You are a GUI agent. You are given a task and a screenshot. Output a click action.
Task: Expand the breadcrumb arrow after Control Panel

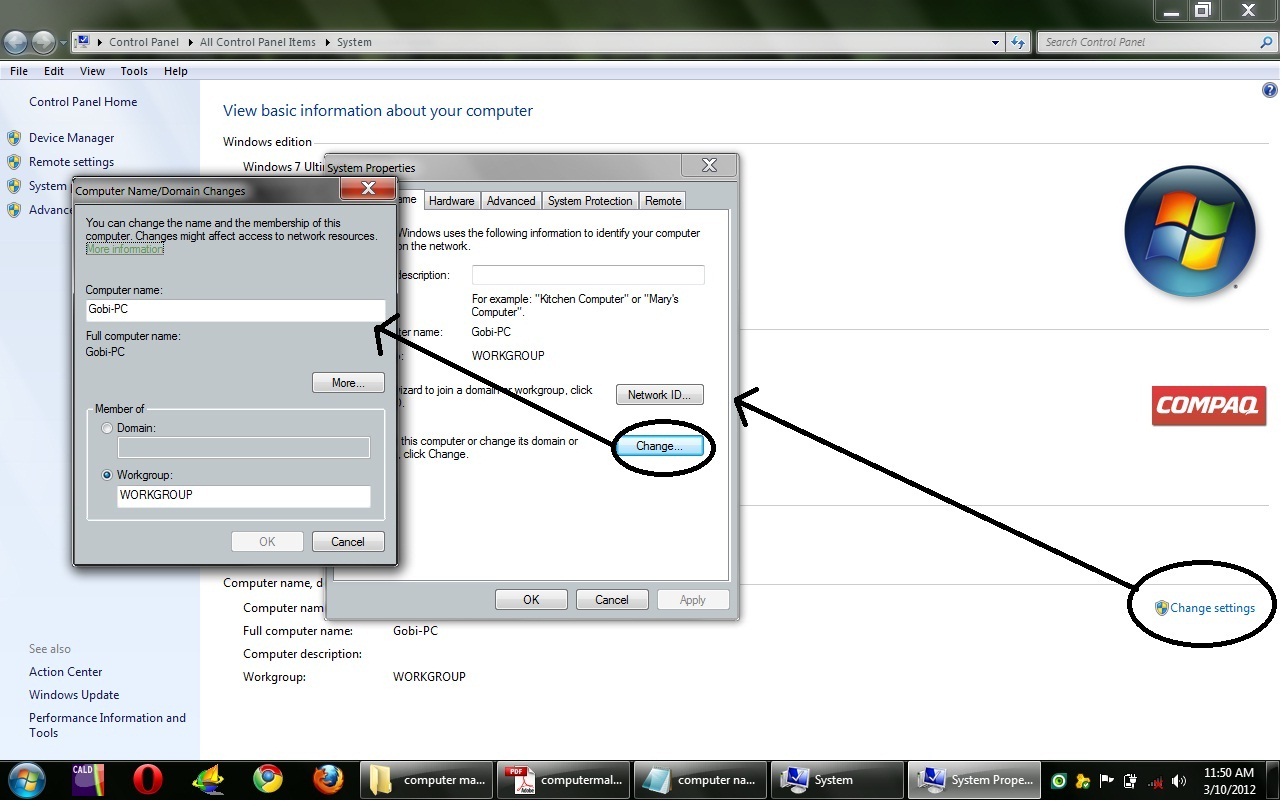[190, 42]
